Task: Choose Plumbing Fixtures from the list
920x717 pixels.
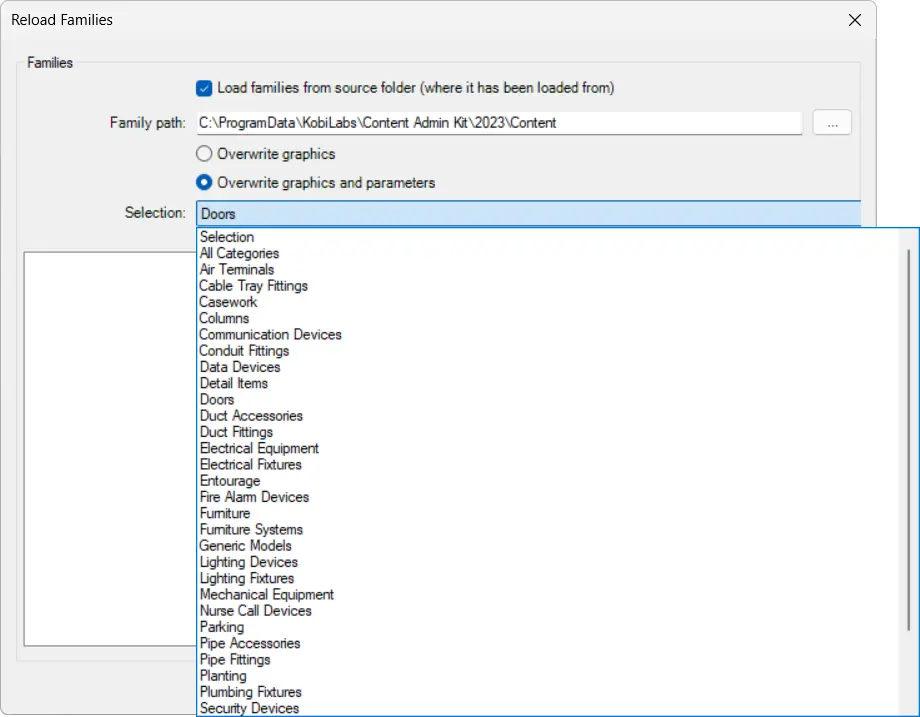Action: point(250,692)
